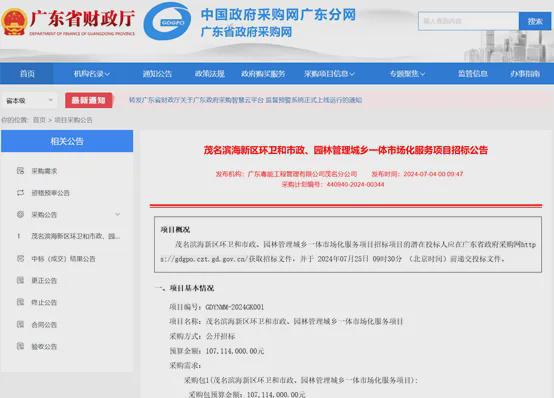554x398 pixels.
Task: Click the 终止公告 sidebar icon
Action: click(20, 302)
